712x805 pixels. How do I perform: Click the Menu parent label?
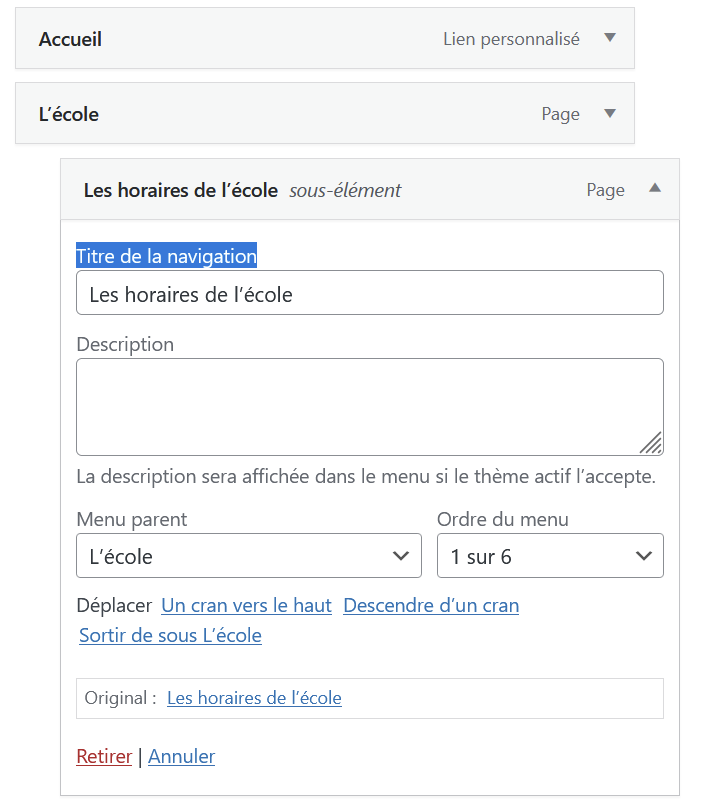[x=132, y=519]
